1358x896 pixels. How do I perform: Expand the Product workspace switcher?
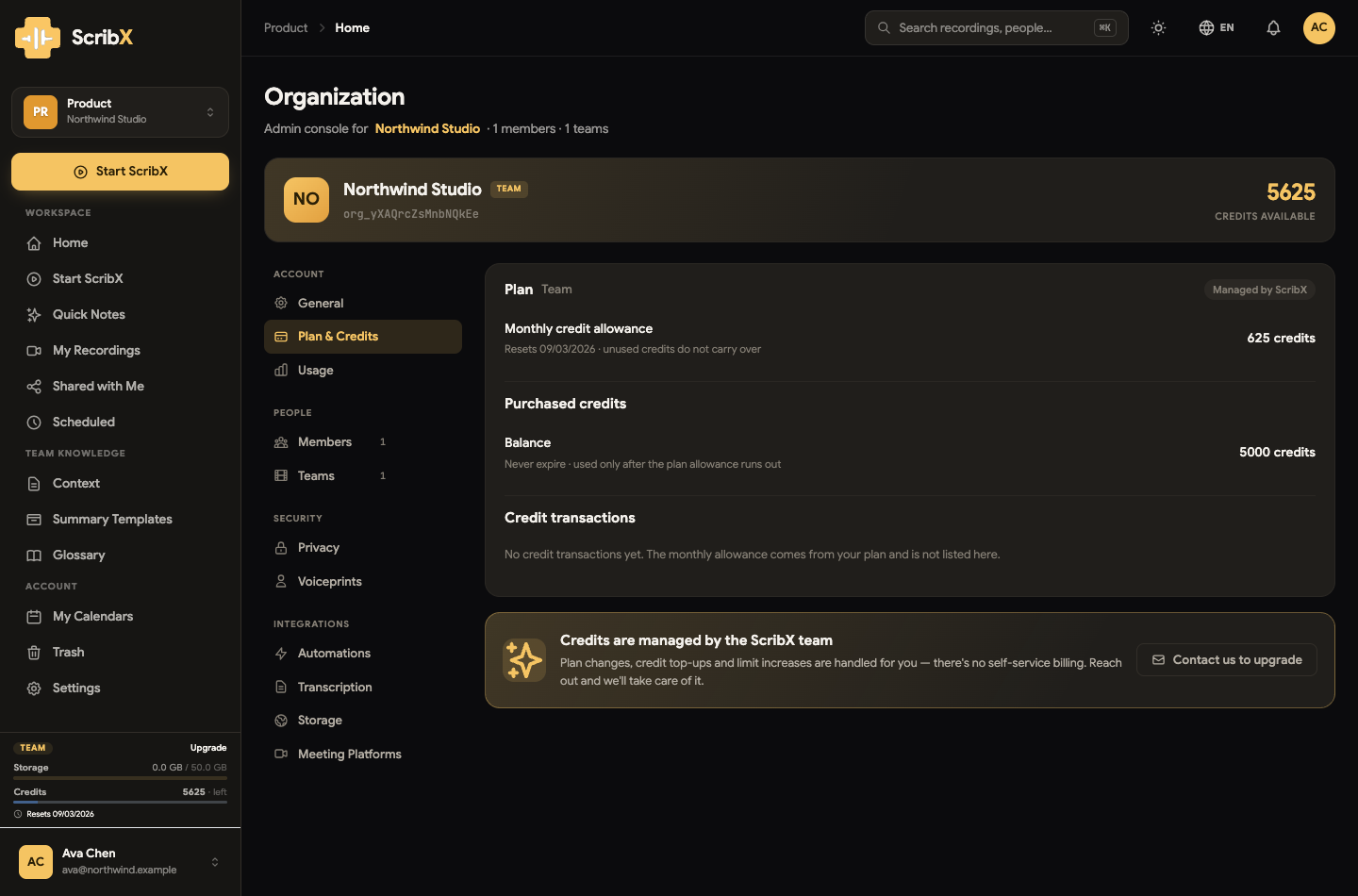(x=120, y=112)
